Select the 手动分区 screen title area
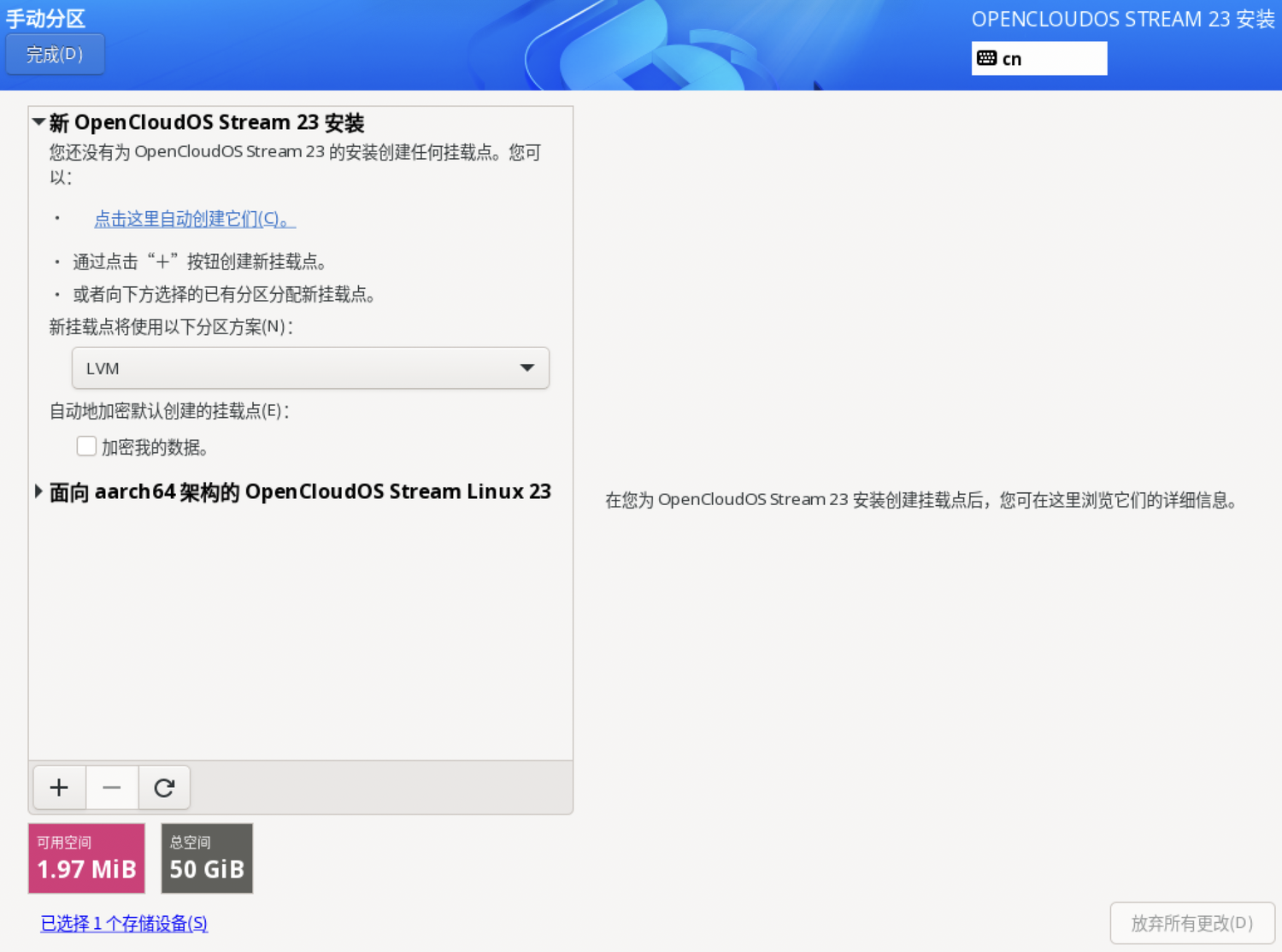The height and width of the screenshot is (952, 1282). click(45, 18)
